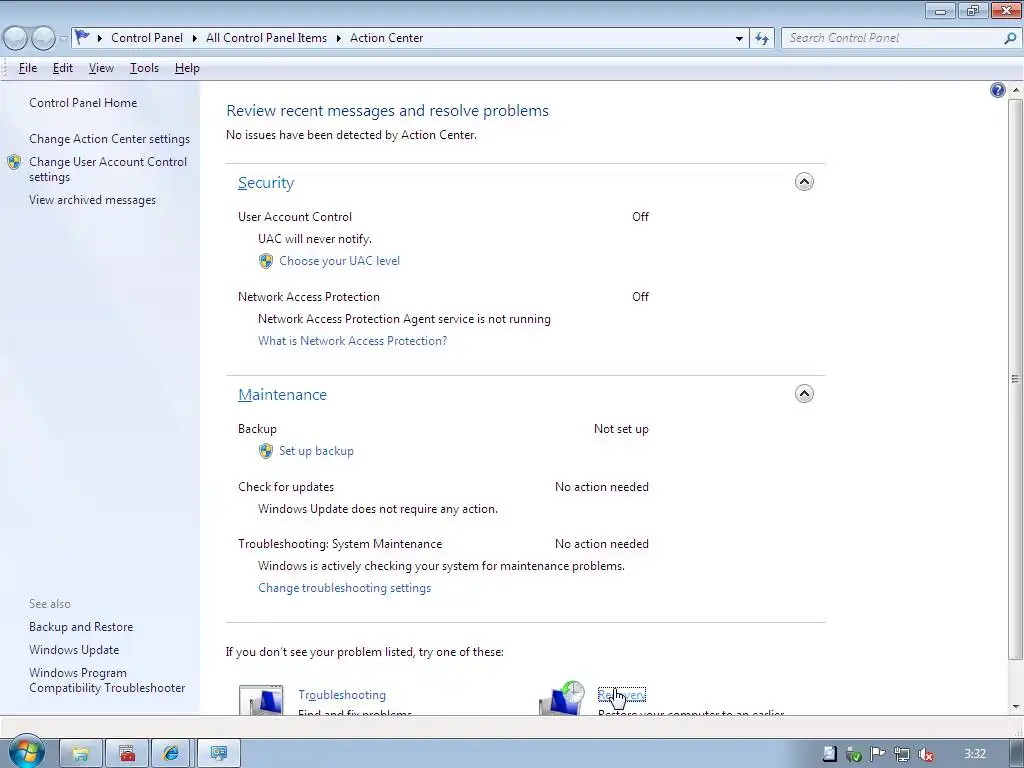The width and height of the screenshot is (1024, 768).
Task: Click the vertical scrollbar thumb
Action: (x=1015, y=379)
